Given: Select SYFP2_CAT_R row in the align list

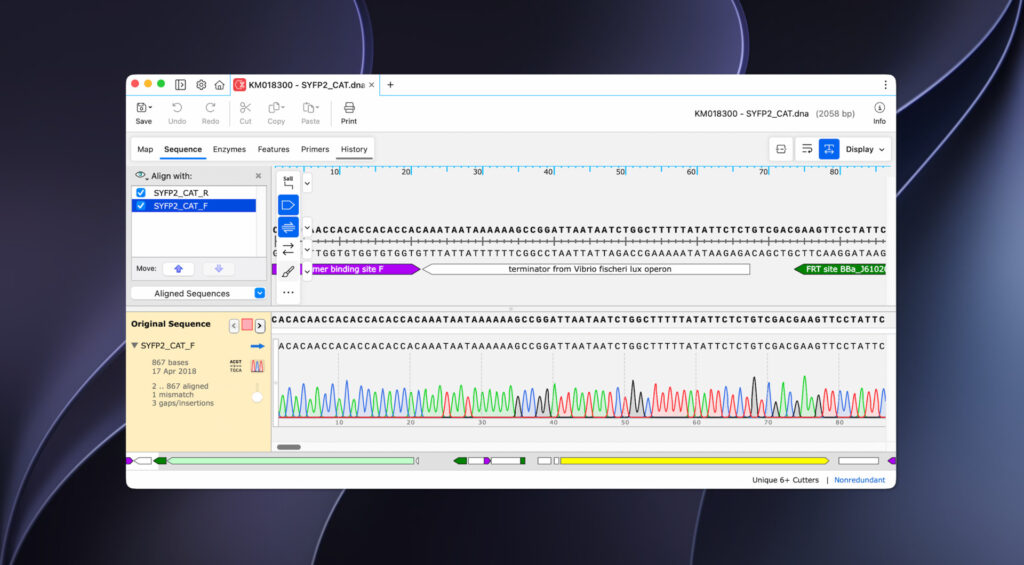Looking at the screenshot, I should tap(194, 193).
